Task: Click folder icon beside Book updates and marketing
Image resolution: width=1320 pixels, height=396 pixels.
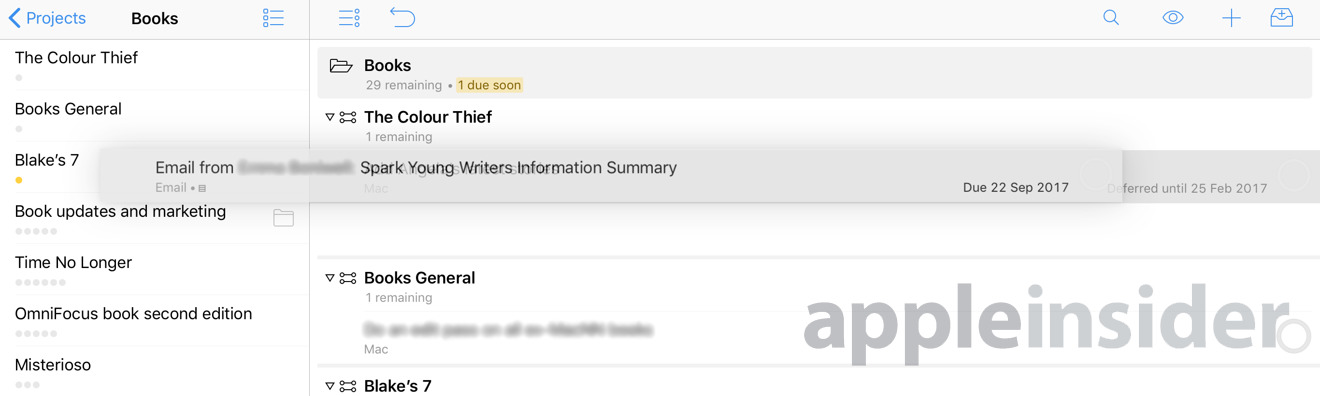Action: (x=284, y=218)
